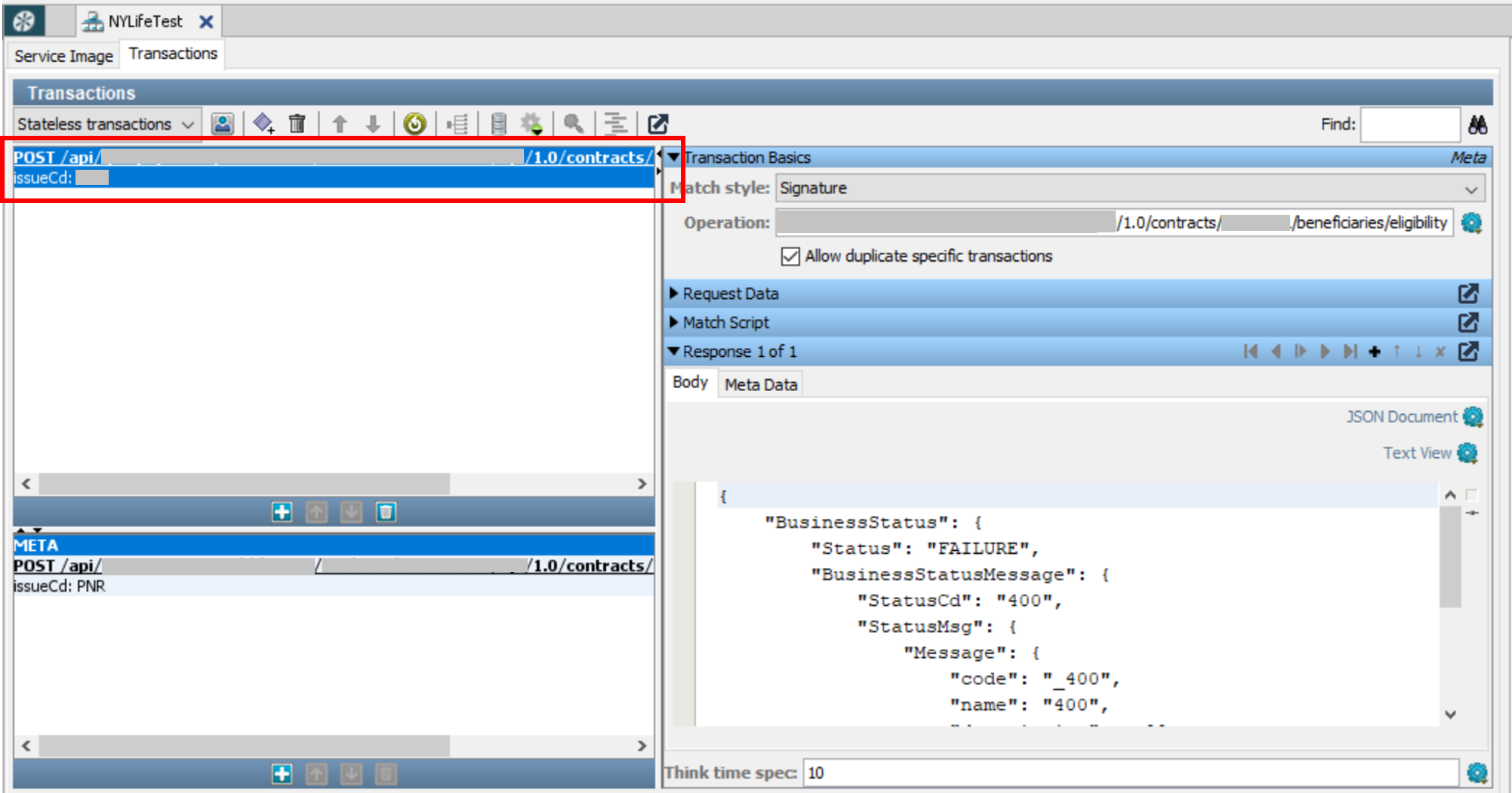Open the Stateless transactions dropdown
The image size is (1512, 793).
[x=106, y=124]
